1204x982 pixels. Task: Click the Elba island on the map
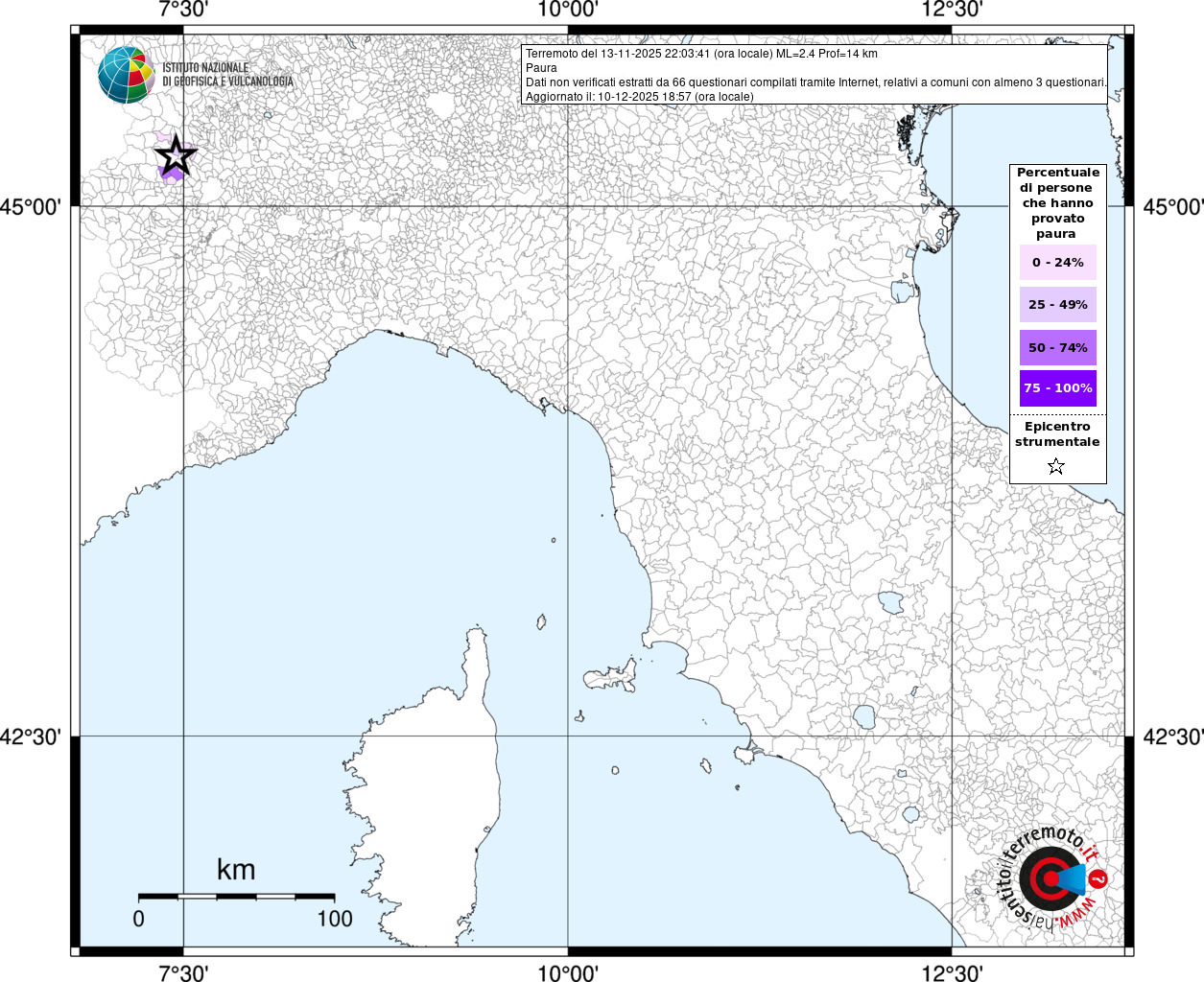(611, 676)
